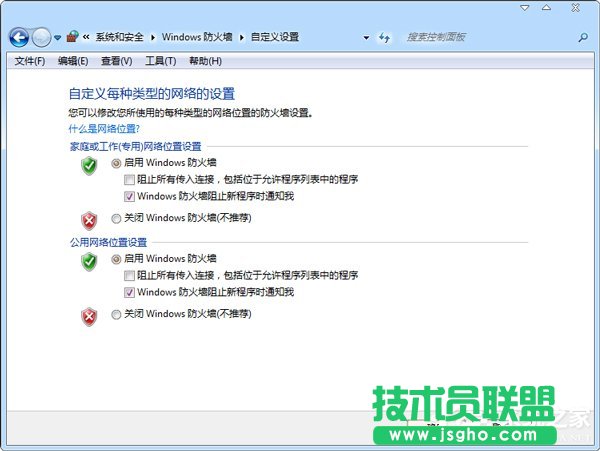The image size is (600, 451).
Task: Click the Control Panel icon in address bar
Action: 73,37
